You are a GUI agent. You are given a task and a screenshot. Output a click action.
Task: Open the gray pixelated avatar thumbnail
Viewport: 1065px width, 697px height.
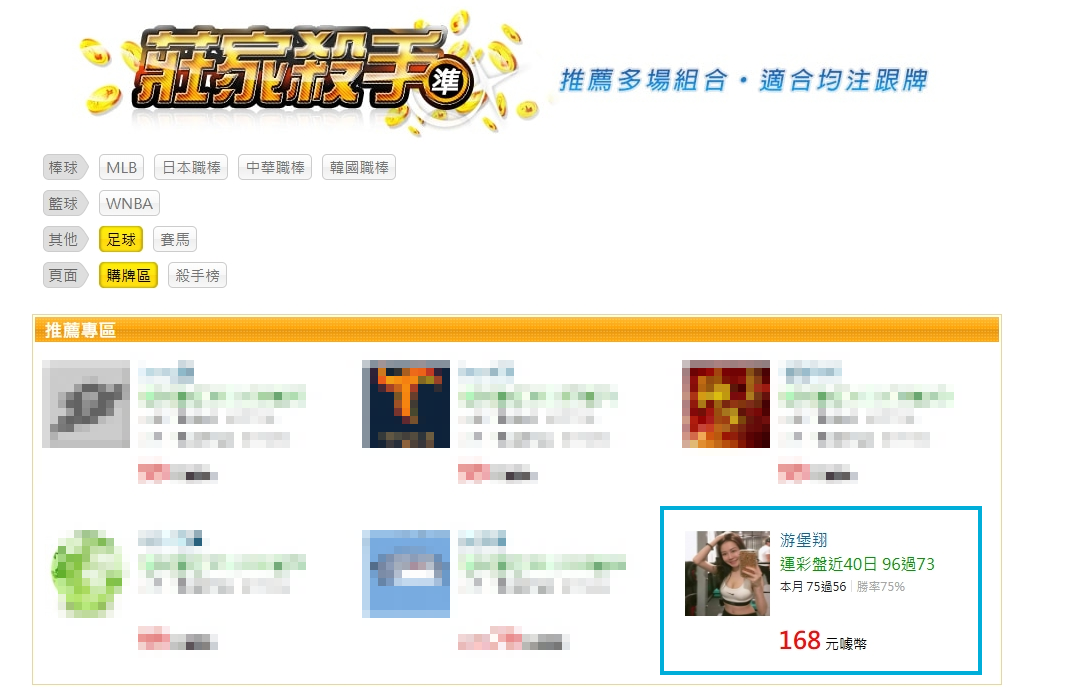click(x=86, y=404)
